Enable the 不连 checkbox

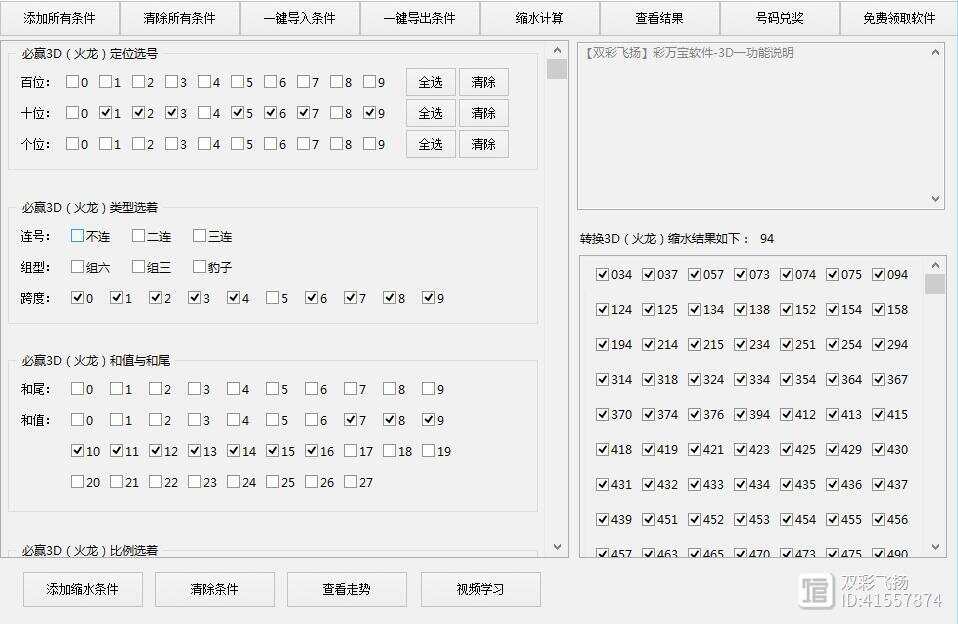tap(77, 235)
